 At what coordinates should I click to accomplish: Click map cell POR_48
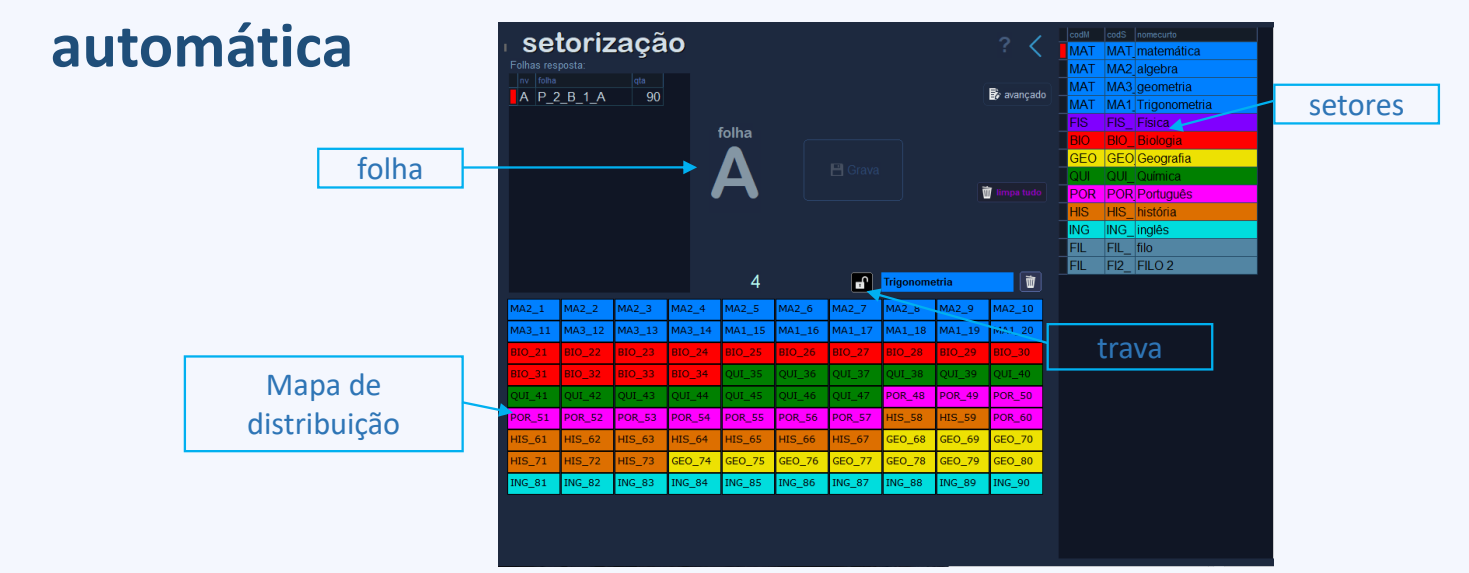tap(909, 396)
